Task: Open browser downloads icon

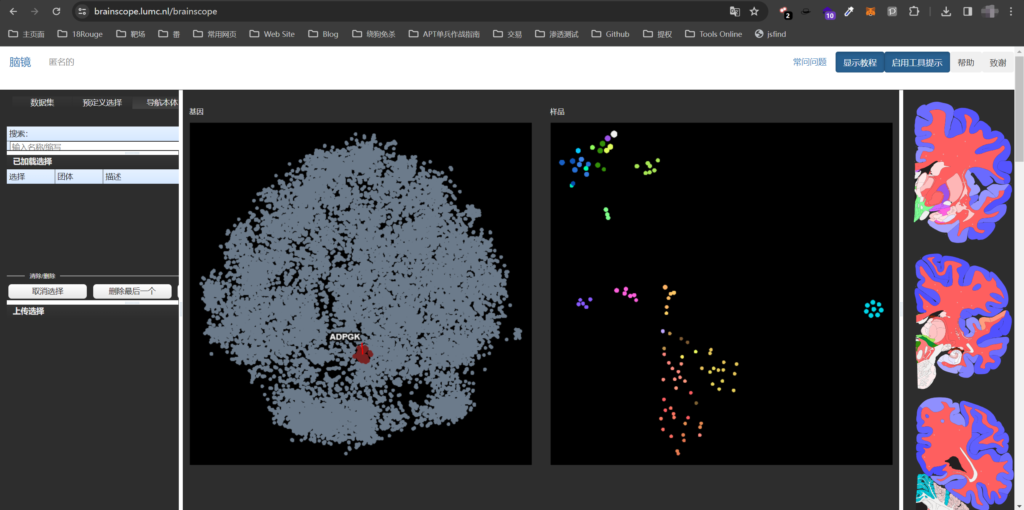Action: (946, 11)
